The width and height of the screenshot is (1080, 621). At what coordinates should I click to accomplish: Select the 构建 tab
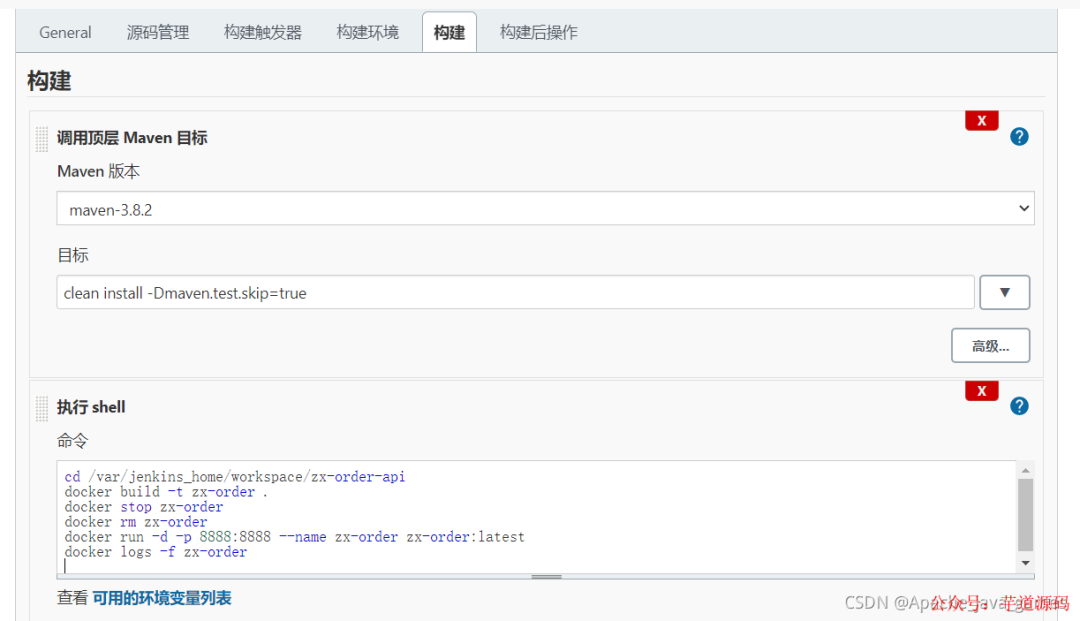point(449,32)
